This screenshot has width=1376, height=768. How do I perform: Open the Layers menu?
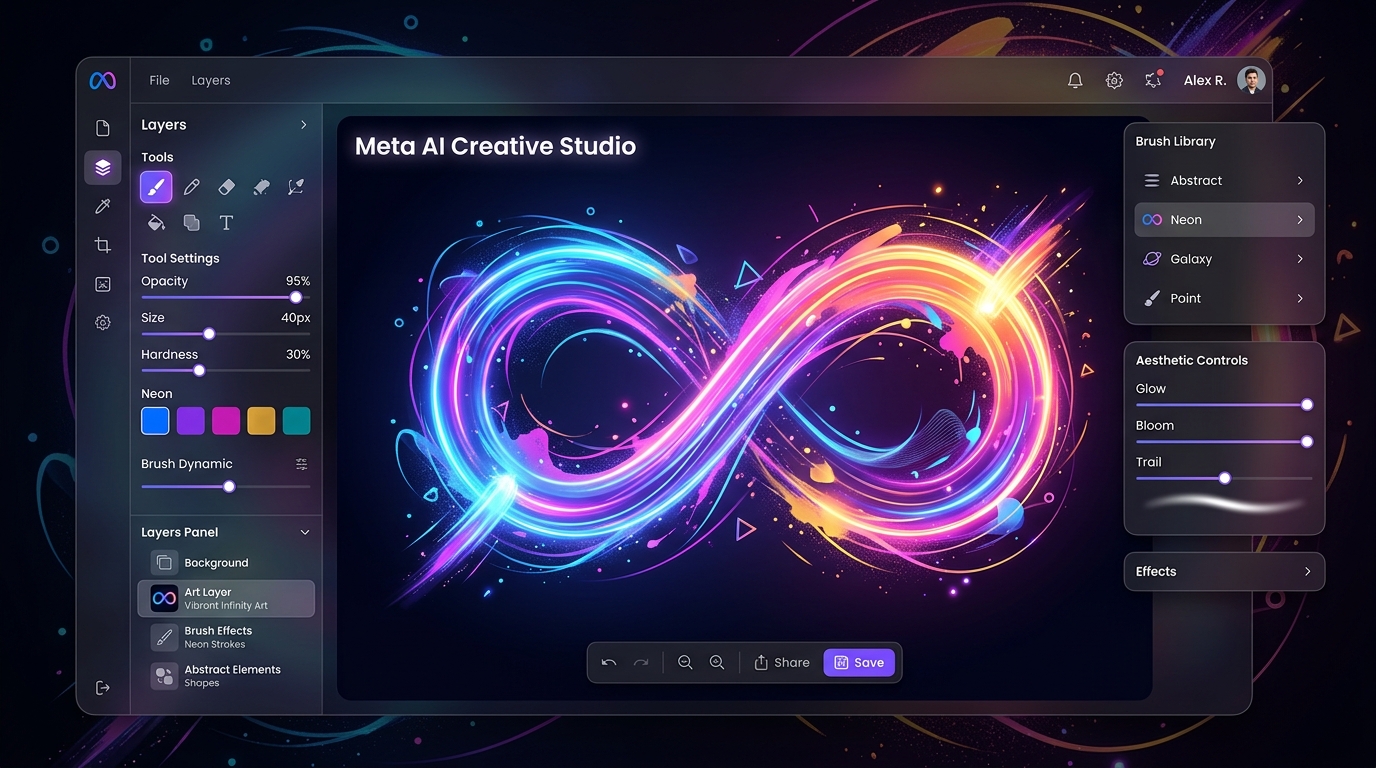[x=211, y=80]
